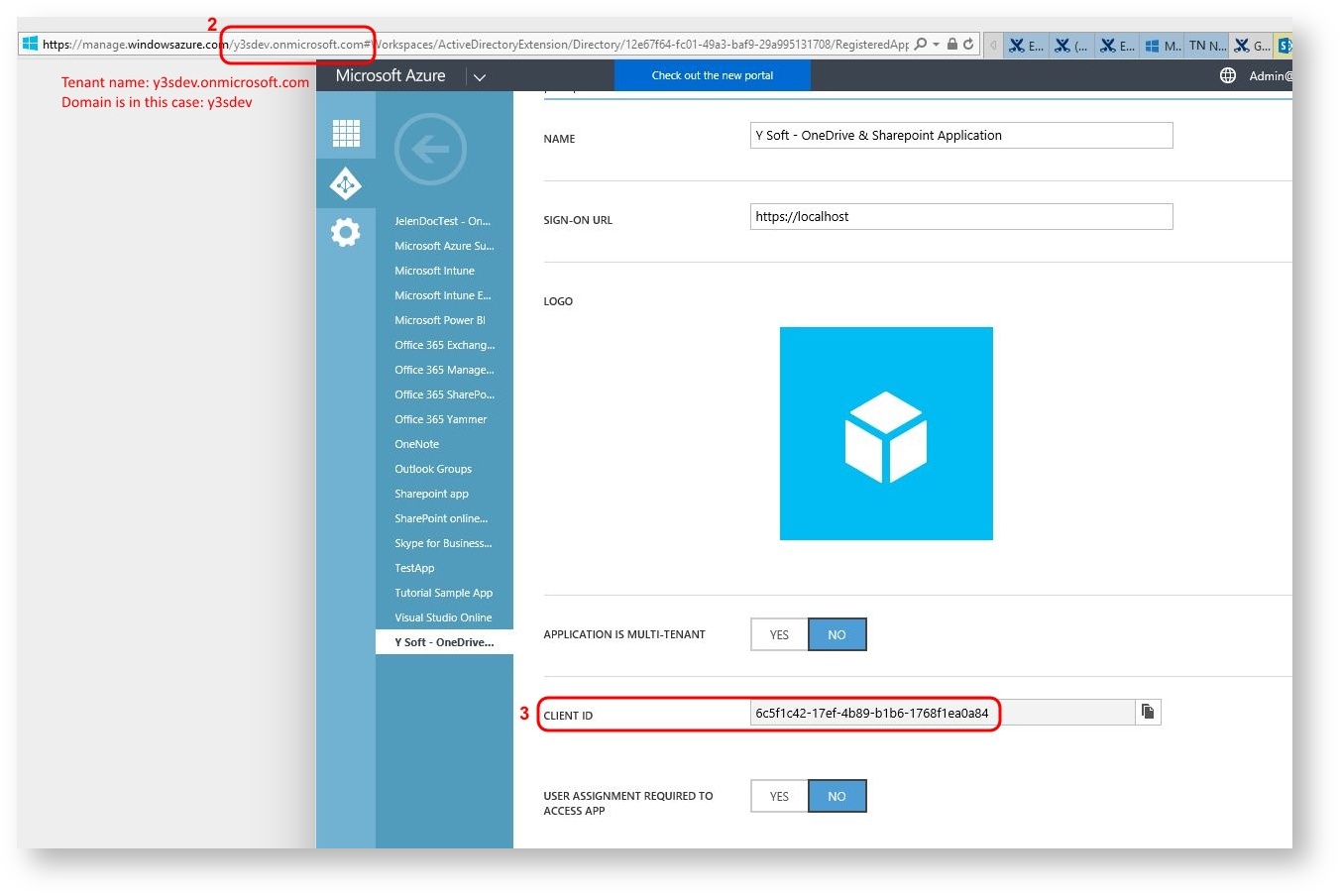The width and height of the screenshot is (1340, 896).
Task: Select JelenDocTest application
Action: pyautogui.click(x=444, y=221)
